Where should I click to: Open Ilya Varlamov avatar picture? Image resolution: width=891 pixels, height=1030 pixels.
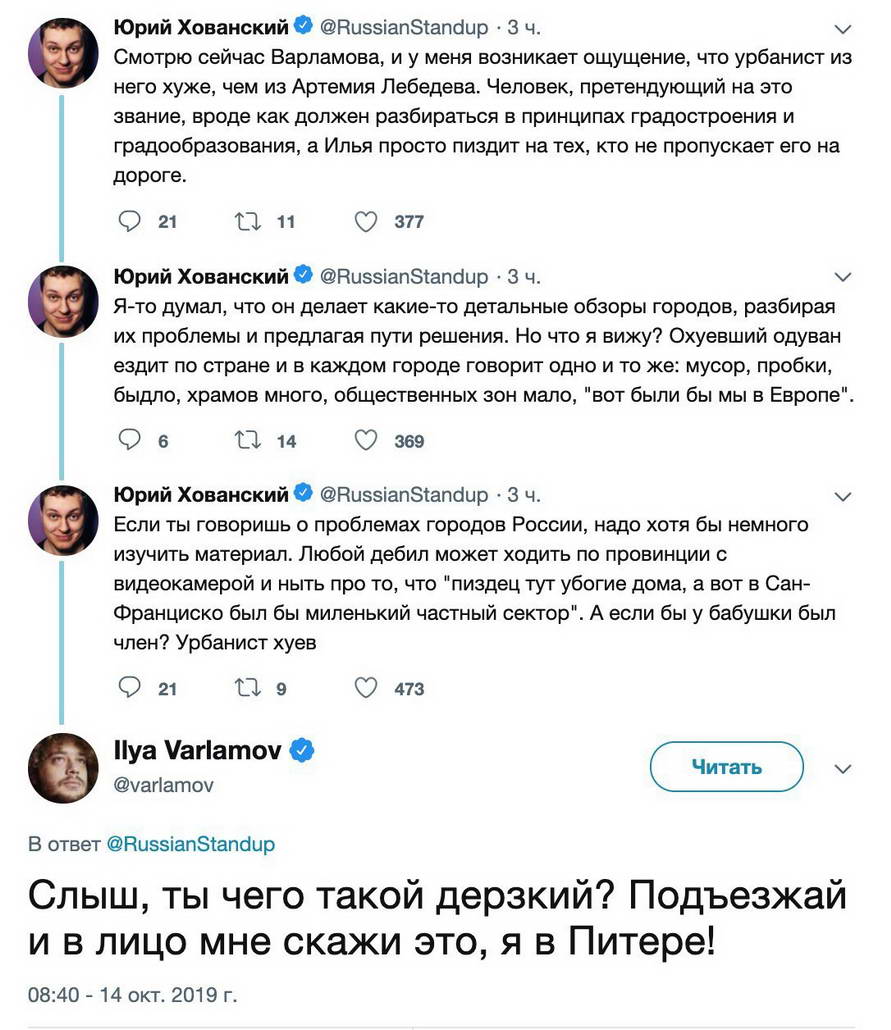(63, 768)
